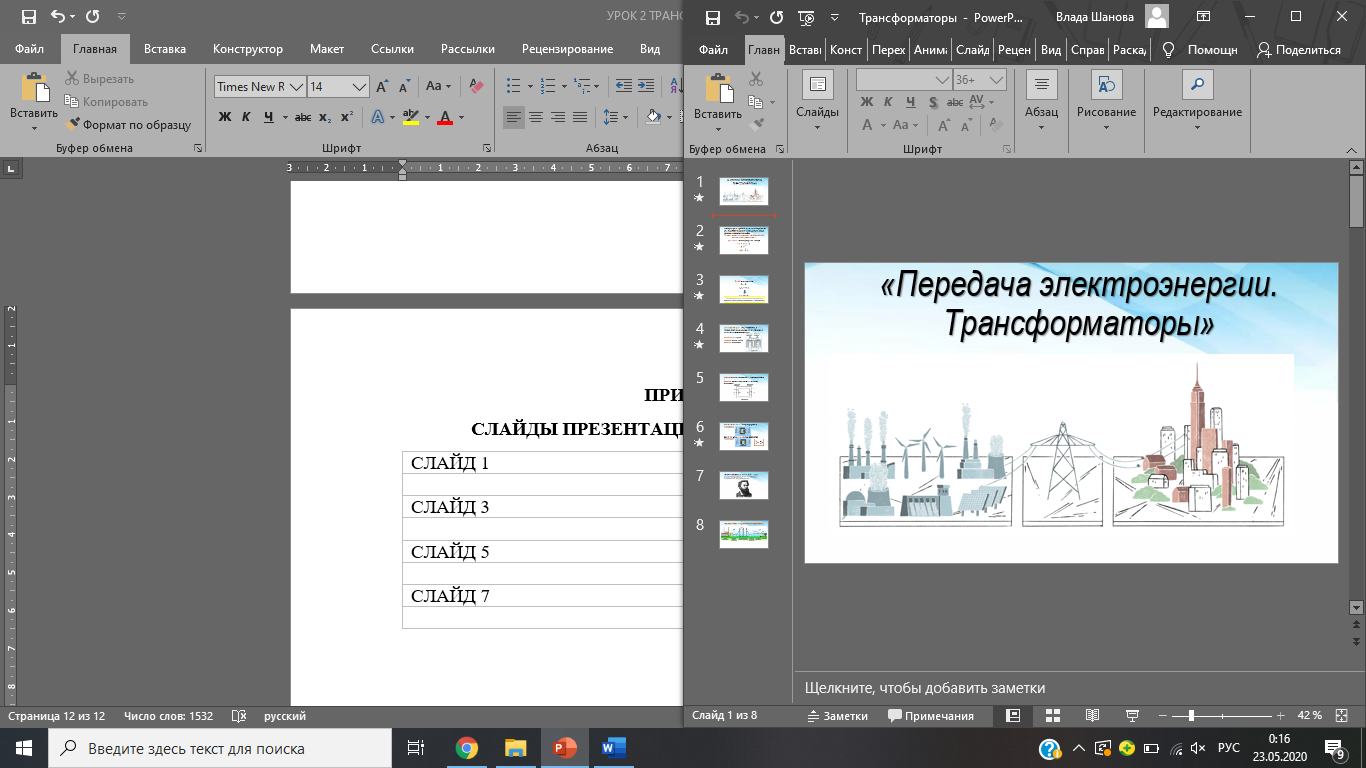
Task: Apply the text highlight color tool in Word
Action: pos(410,117)
